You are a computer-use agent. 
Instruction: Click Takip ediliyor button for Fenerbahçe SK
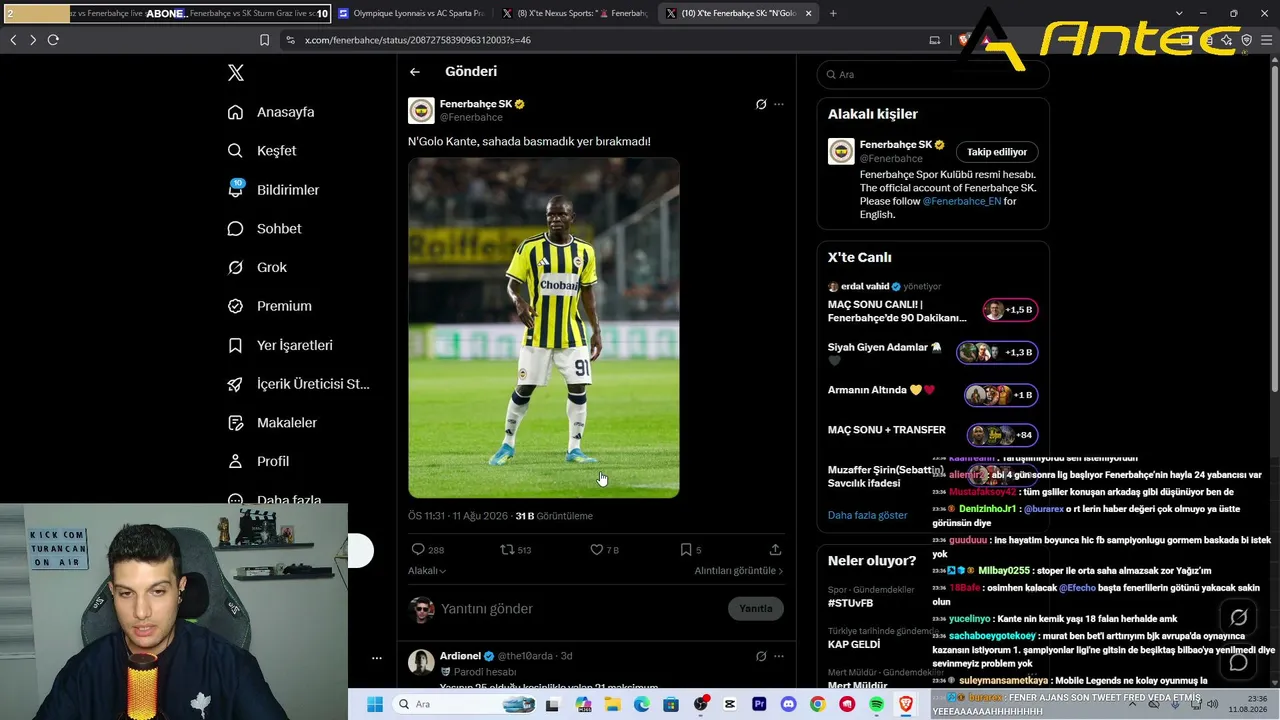[x=997, y=152]
